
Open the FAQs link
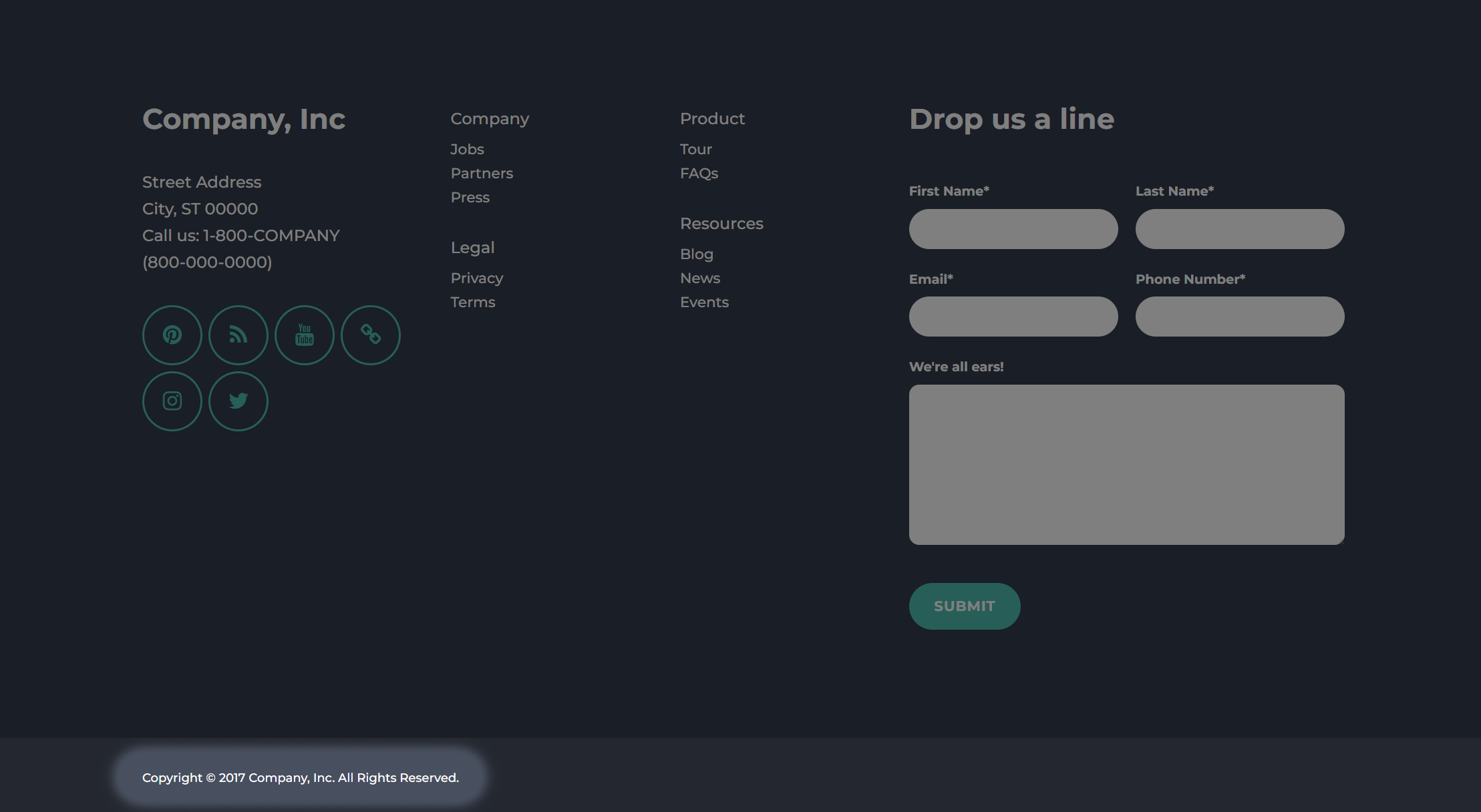(699, 173)
